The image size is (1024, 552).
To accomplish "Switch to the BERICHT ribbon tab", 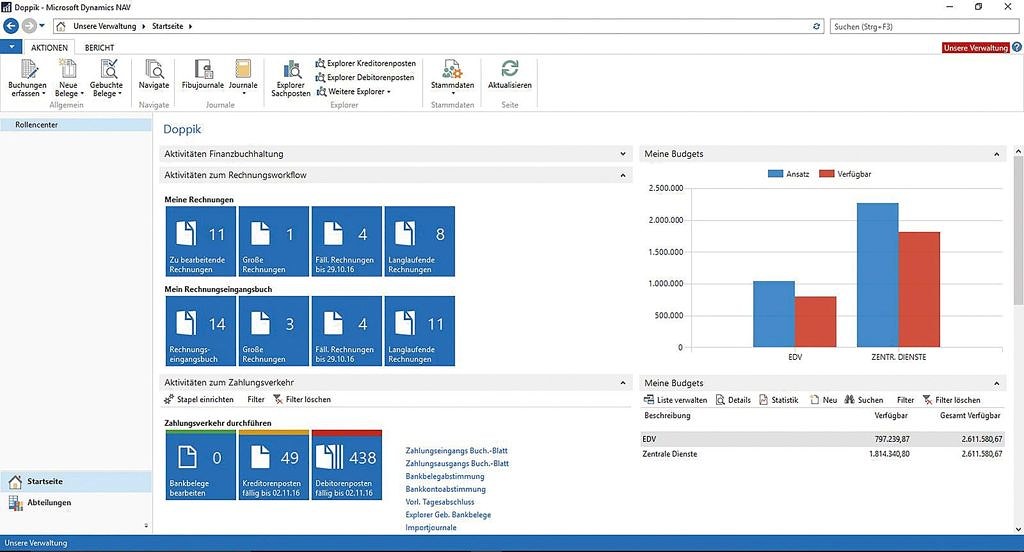I will (x=99, y=47).
